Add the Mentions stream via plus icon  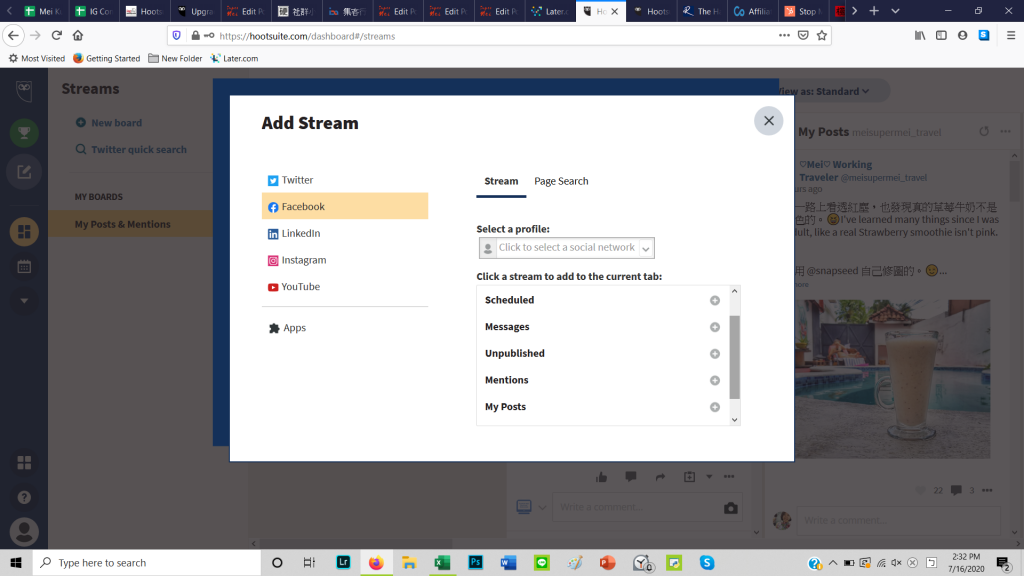pyautogui.click(x=714, y=381)
